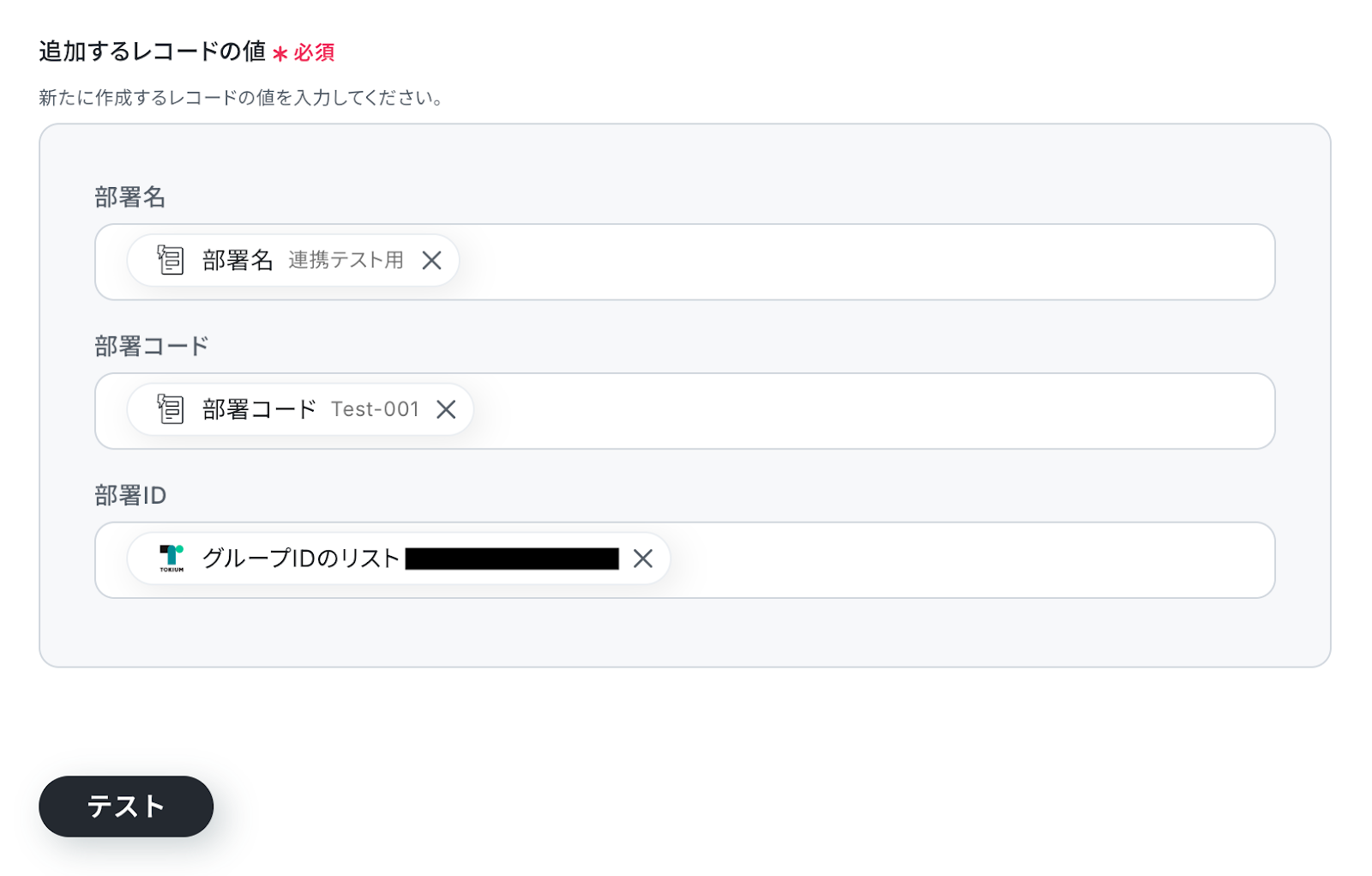Image resolution: width=1372 pixels, height=876 pixels.
Task: Select the 部署名 chip label text
Action: [x=238, y=261]
